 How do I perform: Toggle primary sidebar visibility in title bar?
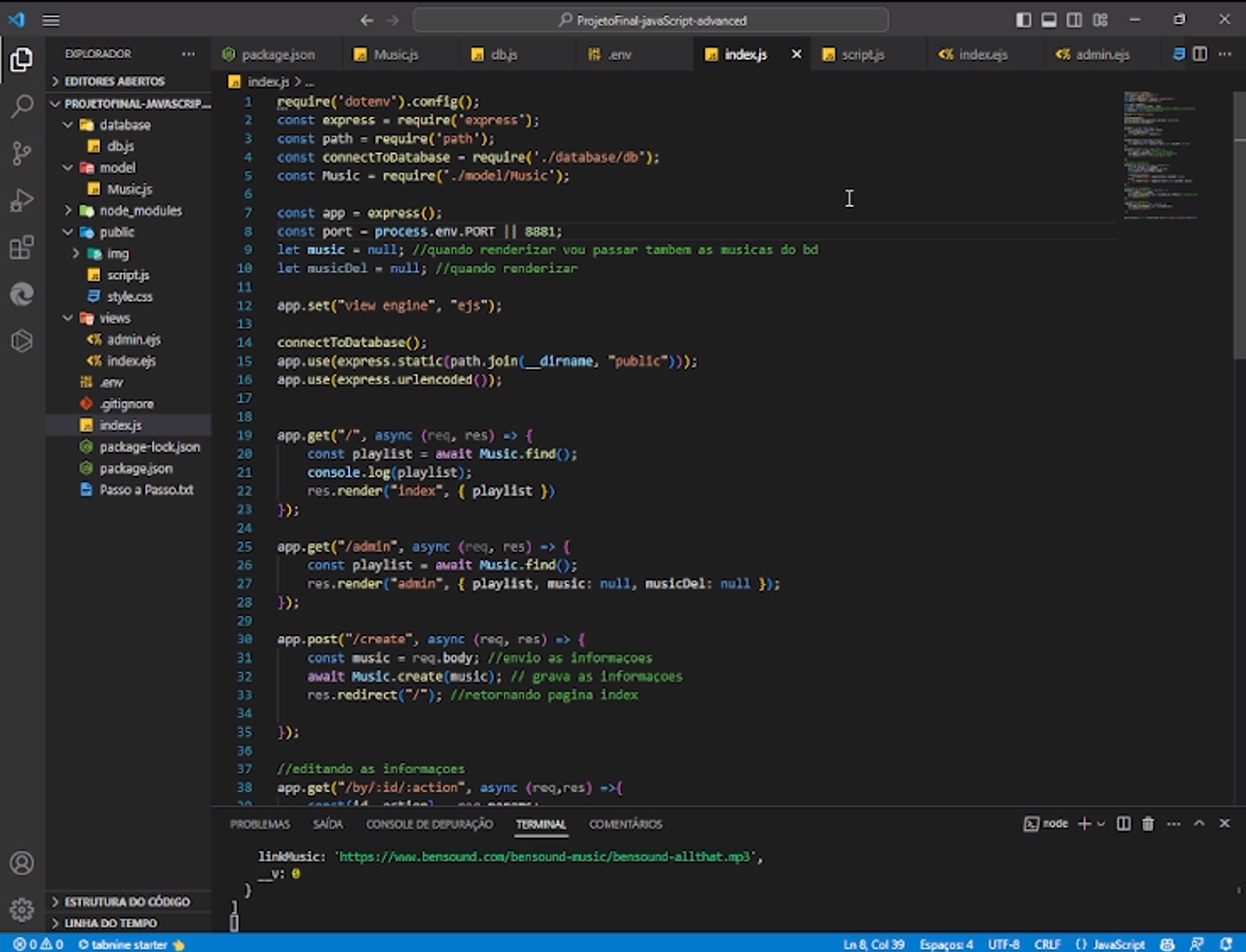pos(1023,20)
